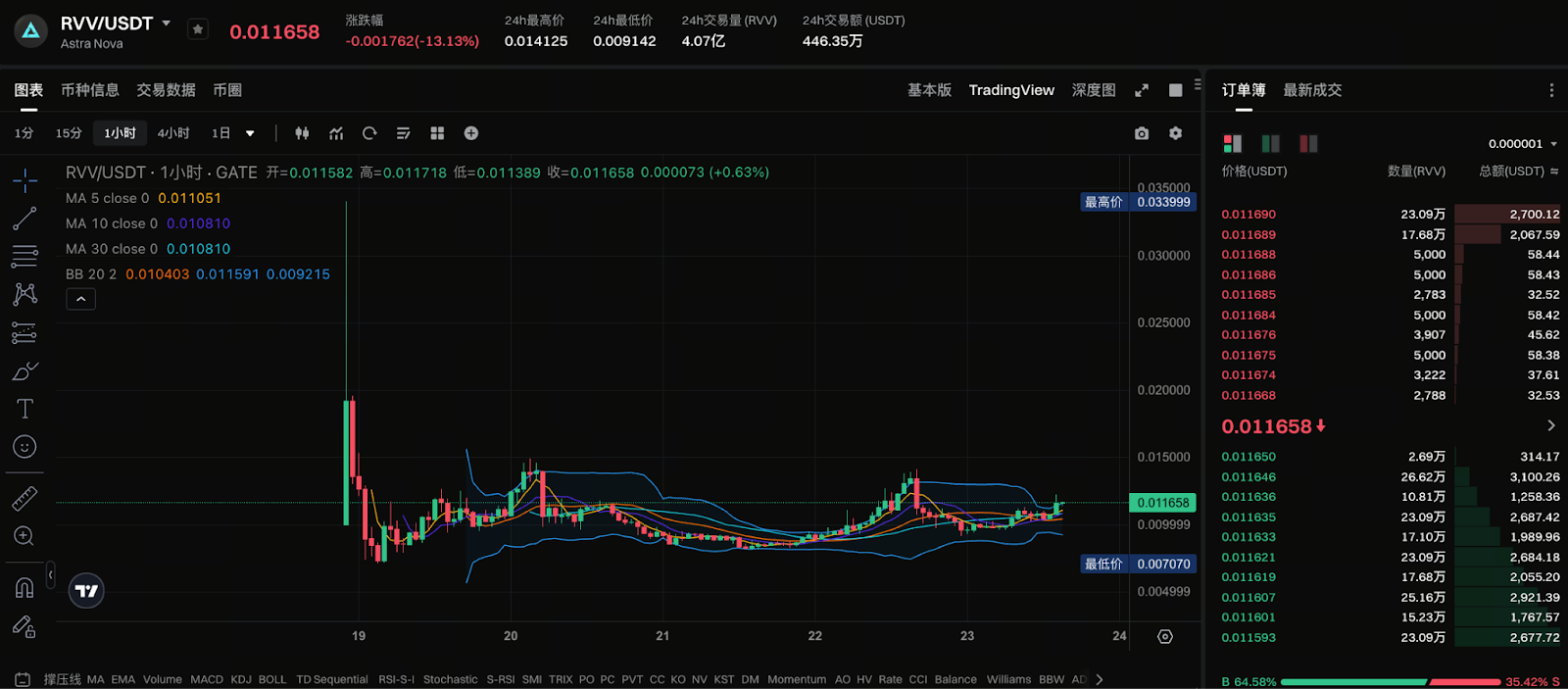Select the brush drawing tool

[24, 371]
